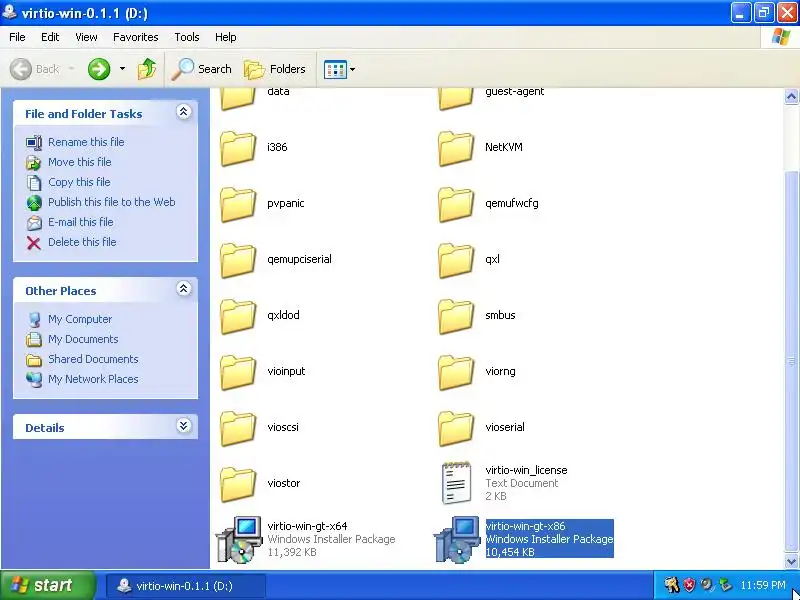Screen dimensions: 800x600
Task: Select the viostor folder icon
Action: tap(238, 485)
